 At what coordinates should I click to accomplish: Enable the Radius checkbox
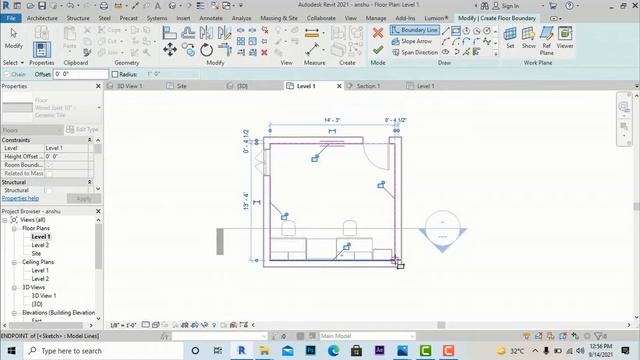pyautogui.click(x=115, y=74)
